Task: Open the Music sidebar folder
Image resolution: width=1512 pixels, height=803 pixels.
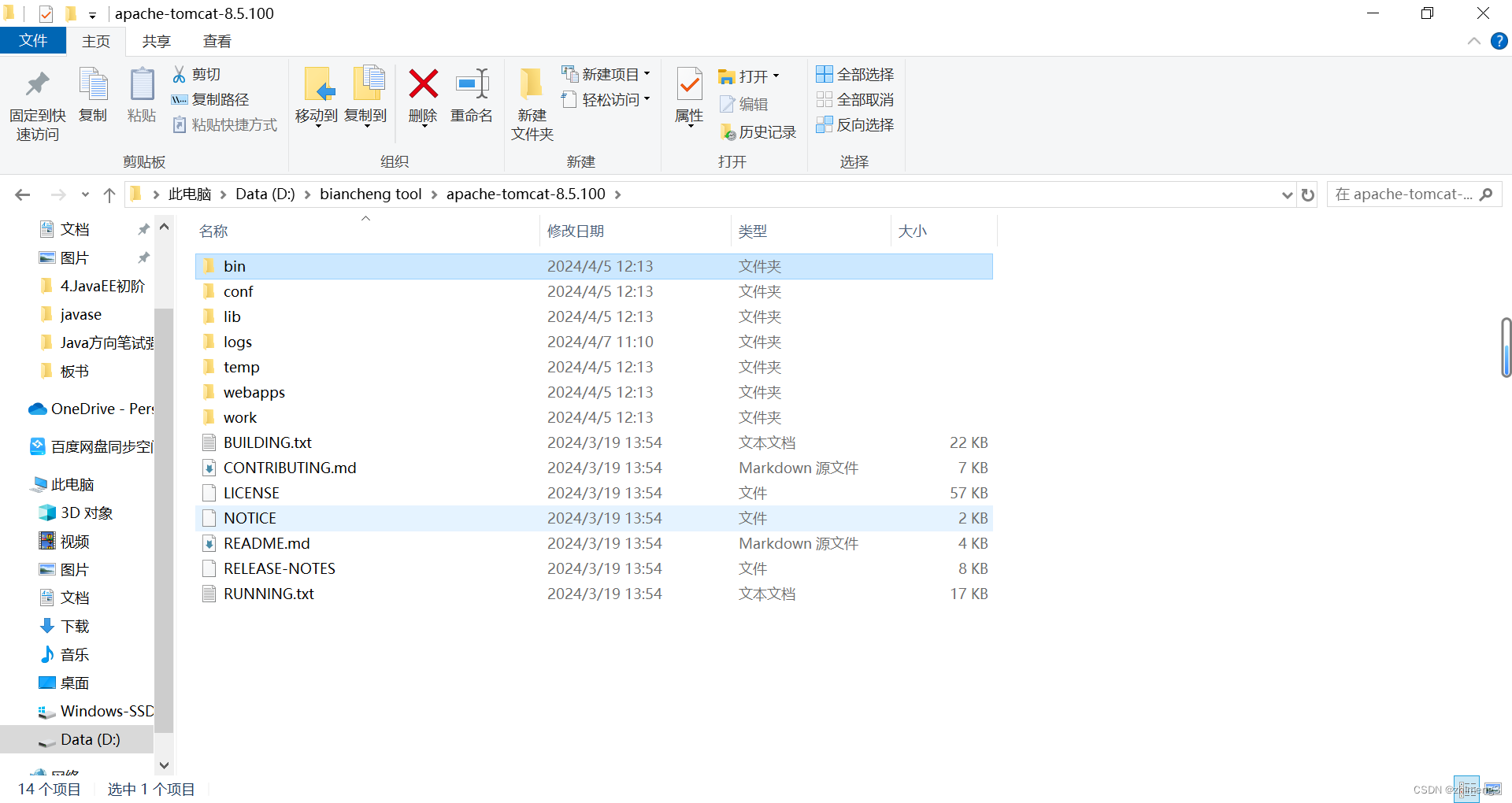Action: (x=65, y=654)
